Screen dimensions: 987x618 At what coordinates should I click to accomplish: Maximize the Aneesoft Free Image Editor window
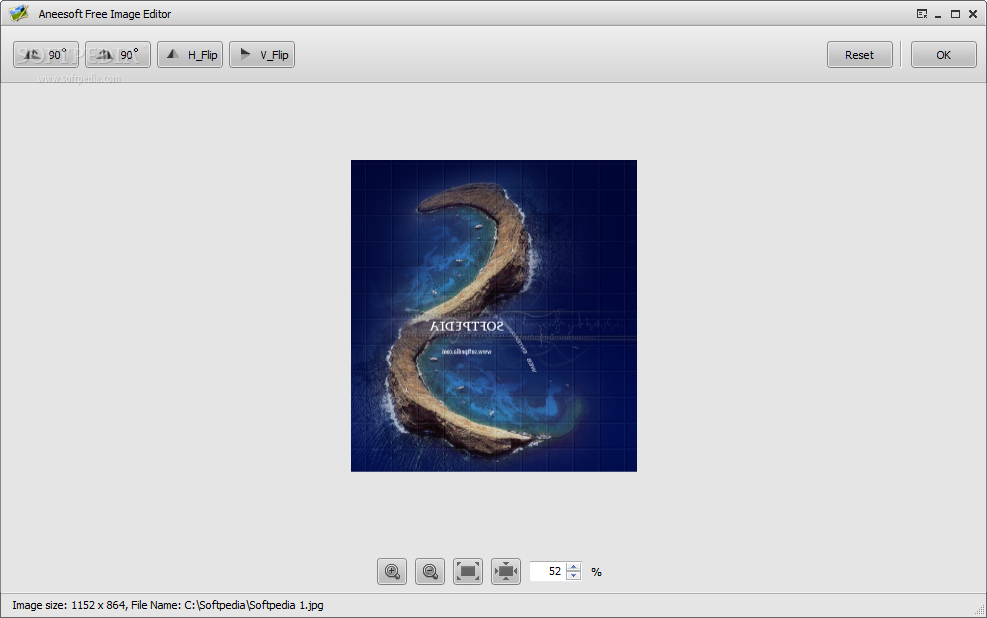pos(956,14)
